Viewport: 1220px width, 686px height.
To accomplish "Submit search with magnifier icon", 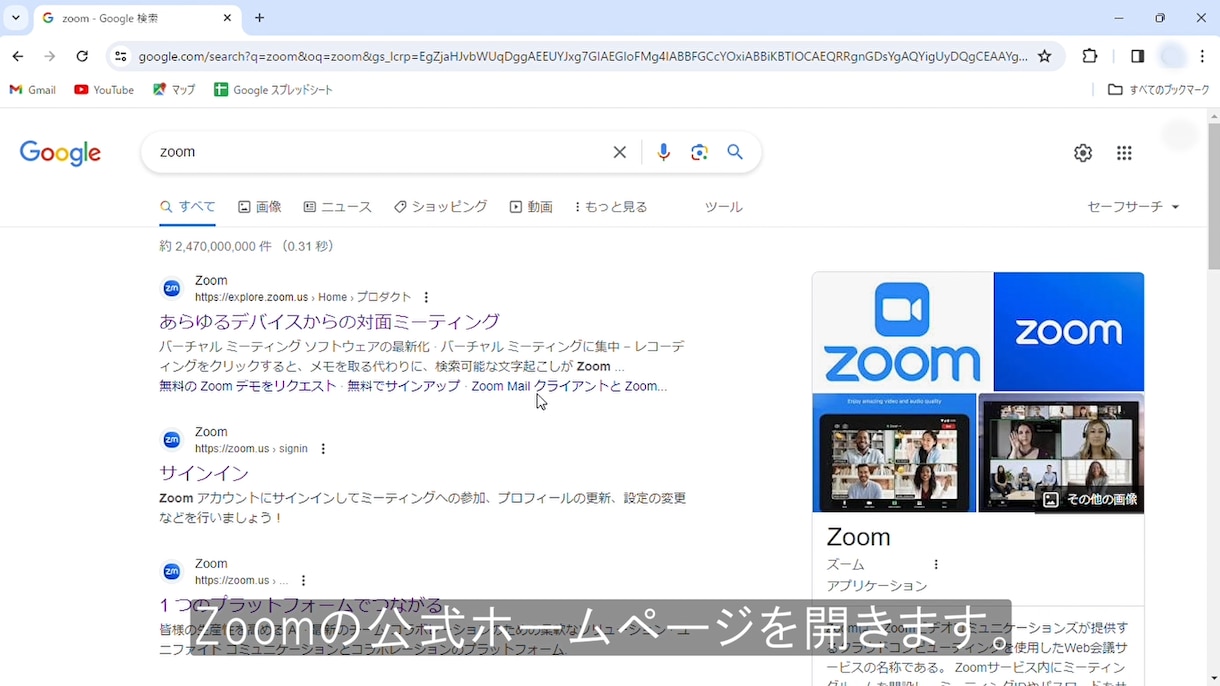I will [735, 152].
